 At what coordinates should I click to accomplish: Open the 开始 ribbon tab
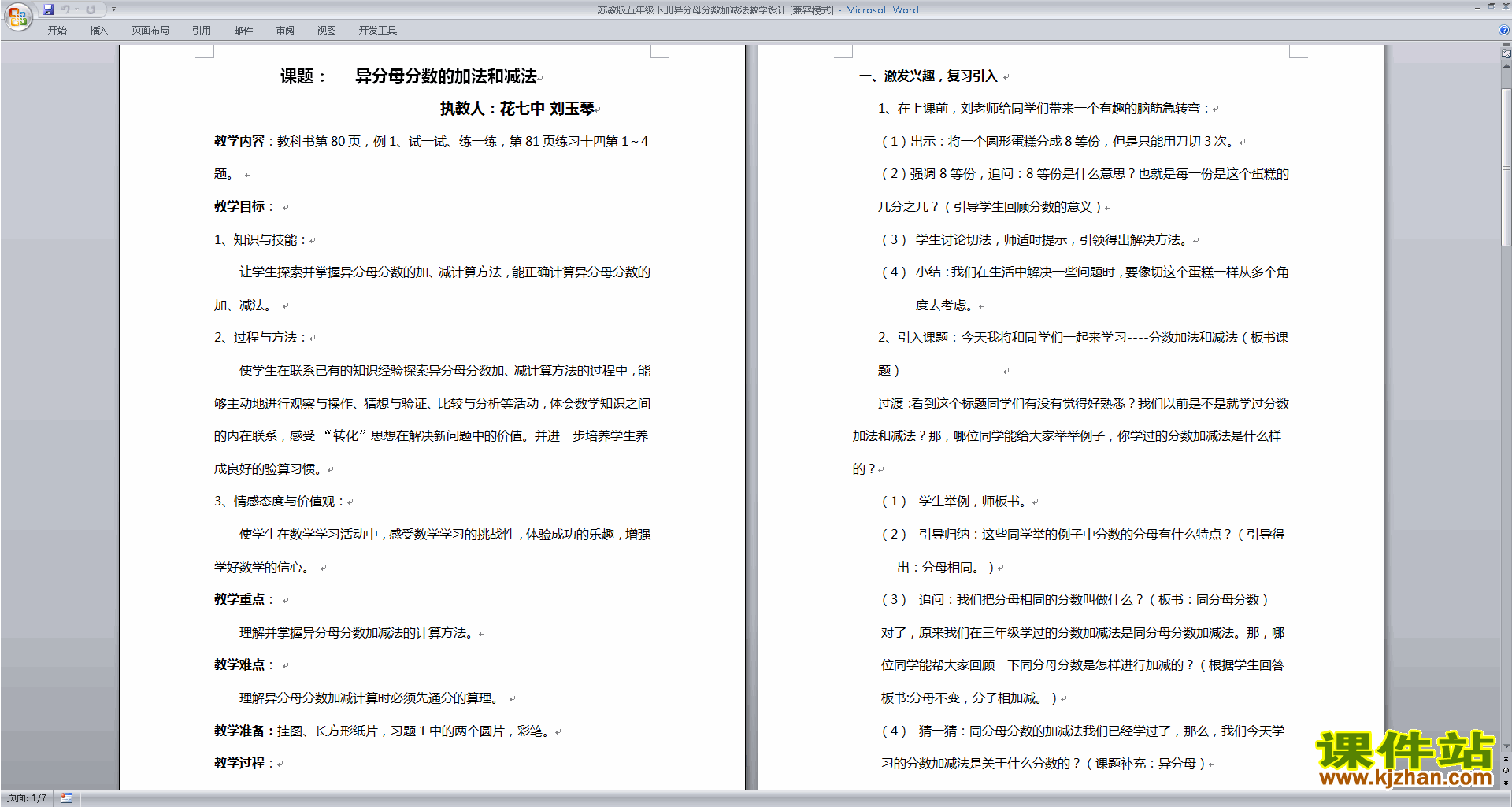(x=57, y=31)
